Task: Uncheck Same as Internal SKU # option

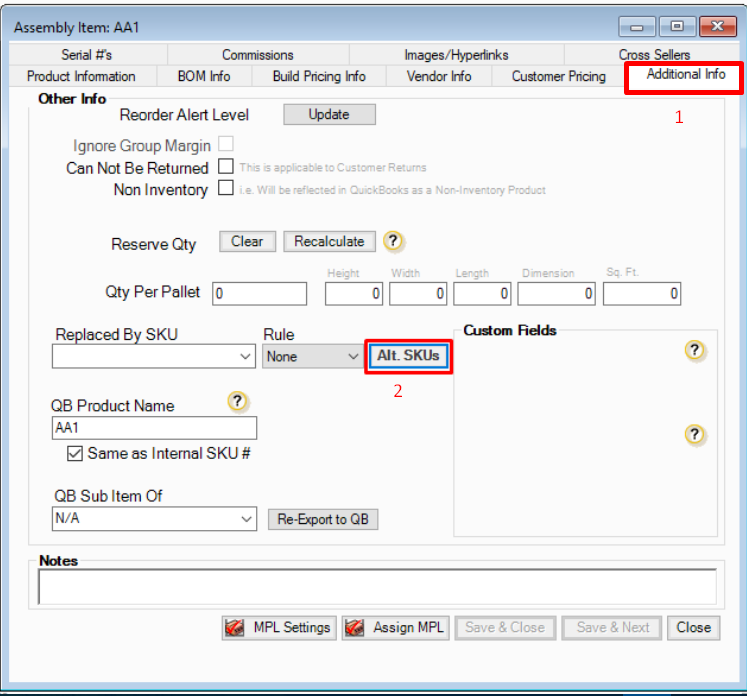Action: click(x=75, y=453)
